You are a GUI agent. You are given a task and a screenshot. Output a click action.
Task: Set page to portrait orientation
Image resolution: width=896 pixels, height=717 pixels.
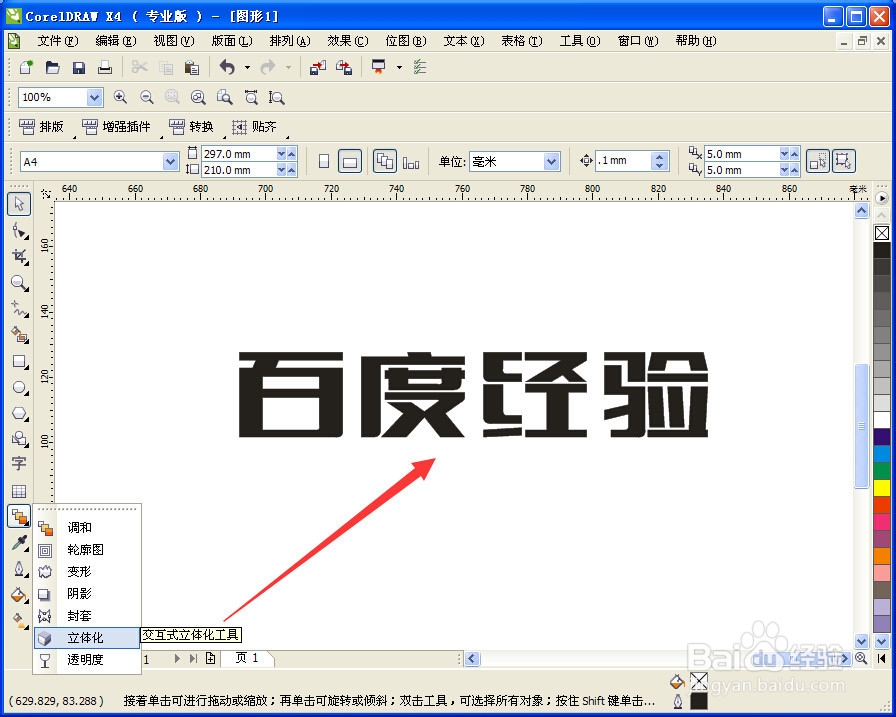323,162
